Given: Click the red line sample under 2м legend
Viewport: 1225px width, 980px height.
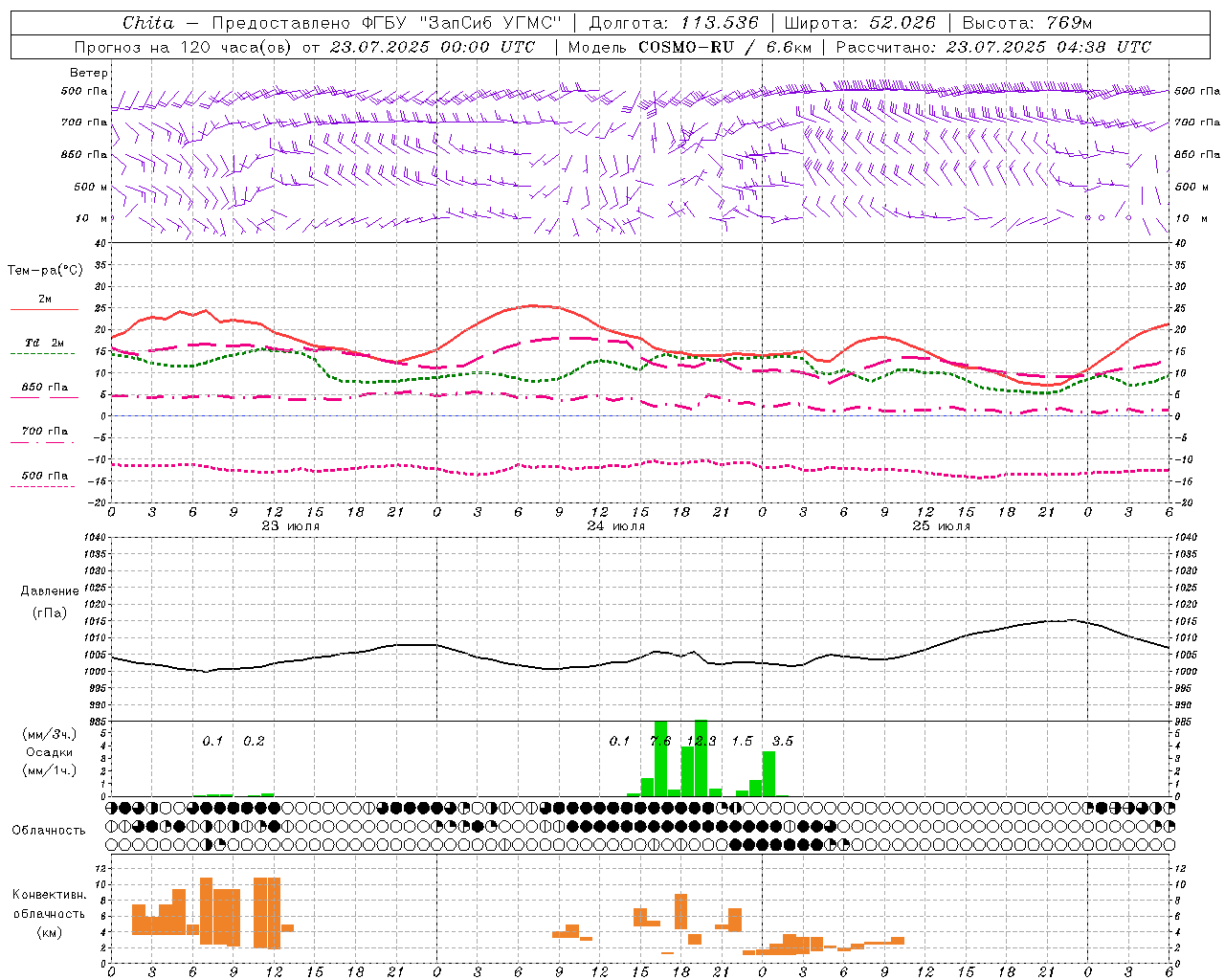Looking at the screenshot, I should [44, 310].
